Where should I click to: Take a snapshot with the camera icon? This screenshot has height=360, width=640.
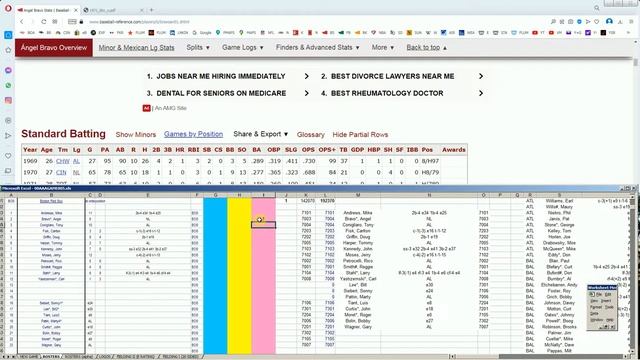[570, 22]
